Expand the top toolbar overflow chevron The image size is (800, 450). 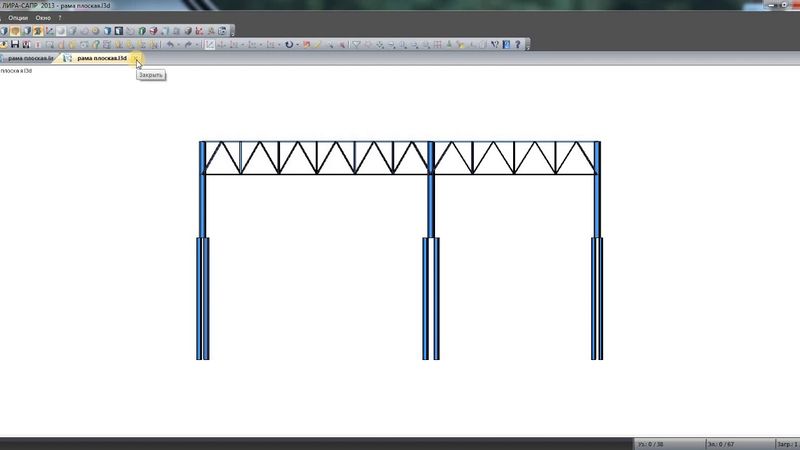pos(233,32)
